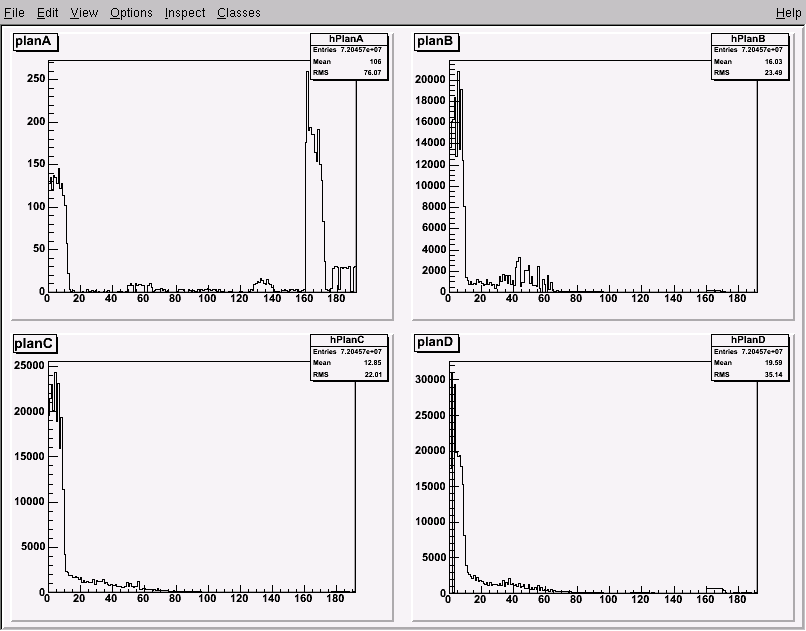Click the Entries row in hPlanD stats
806x631 pixels.
pos(749,351)
